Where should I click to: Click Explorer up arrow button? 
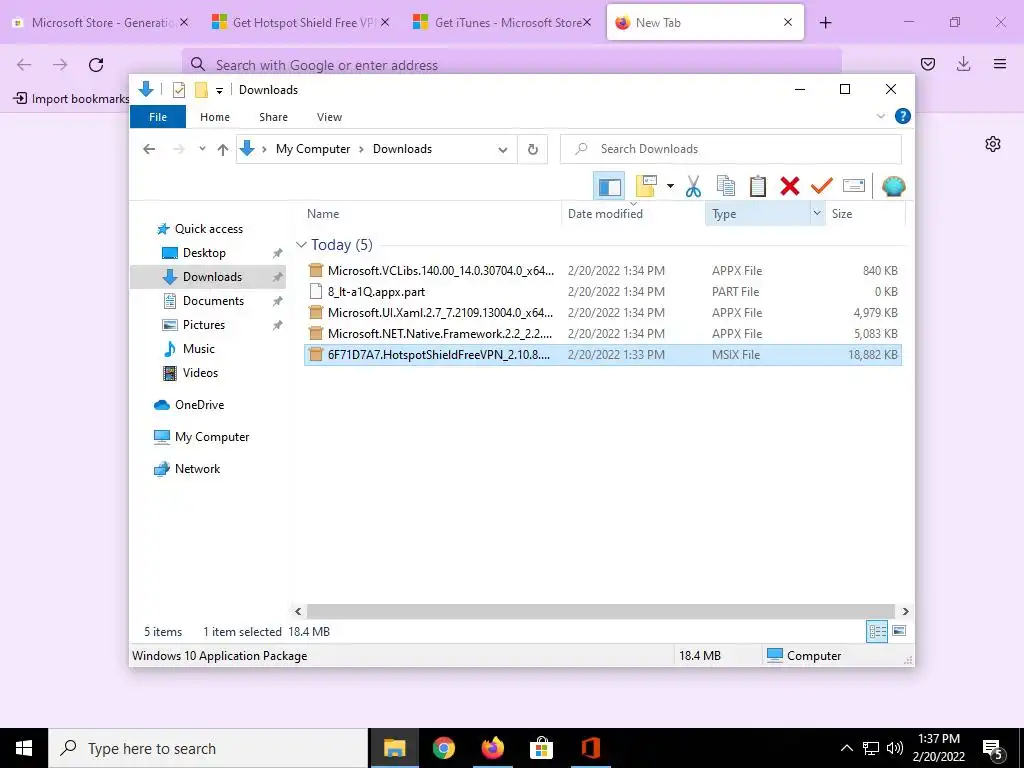coord(223,149)
